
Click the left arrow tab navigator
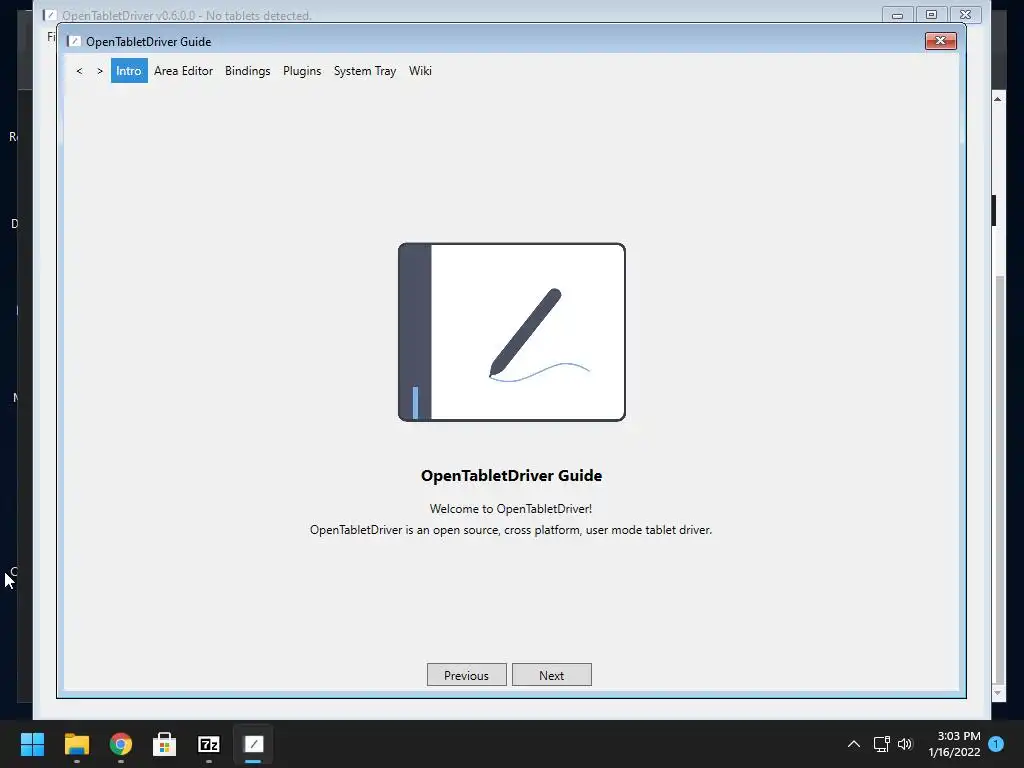click(80, 71)
